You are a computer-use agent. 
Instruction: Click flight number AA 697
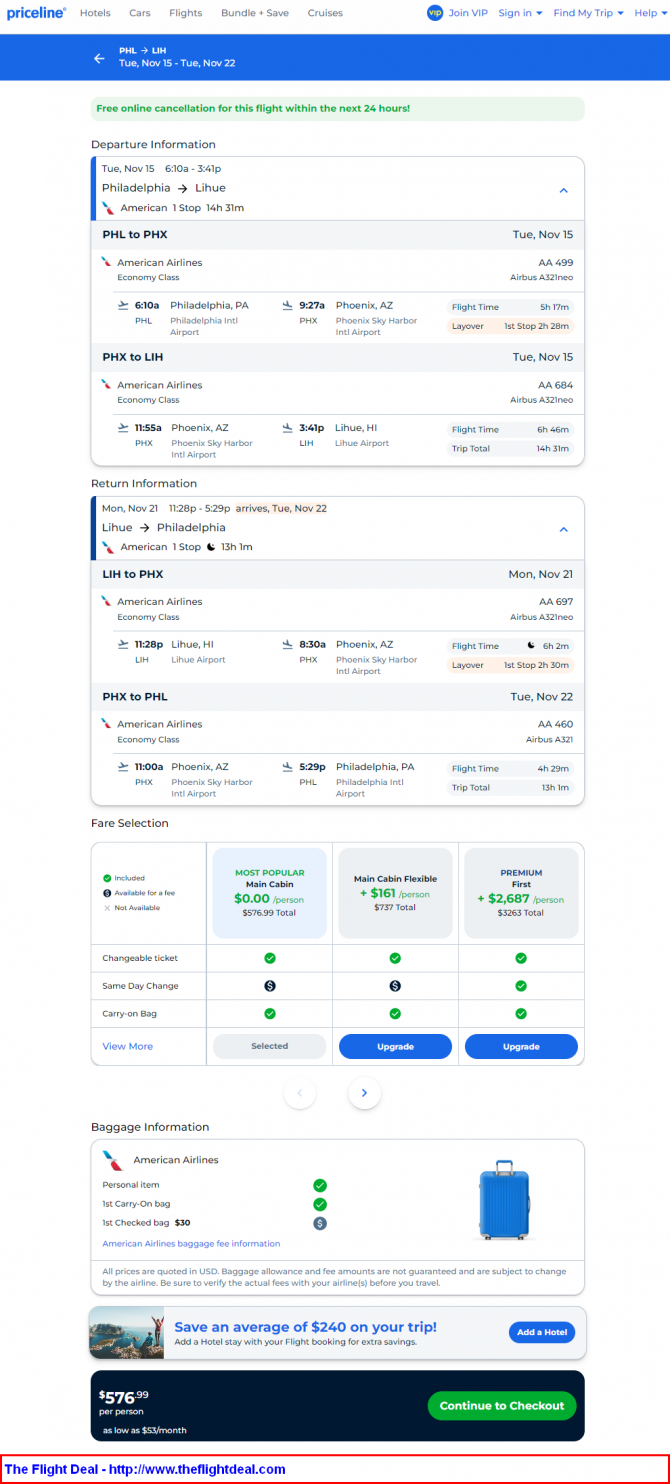point(555,601)
